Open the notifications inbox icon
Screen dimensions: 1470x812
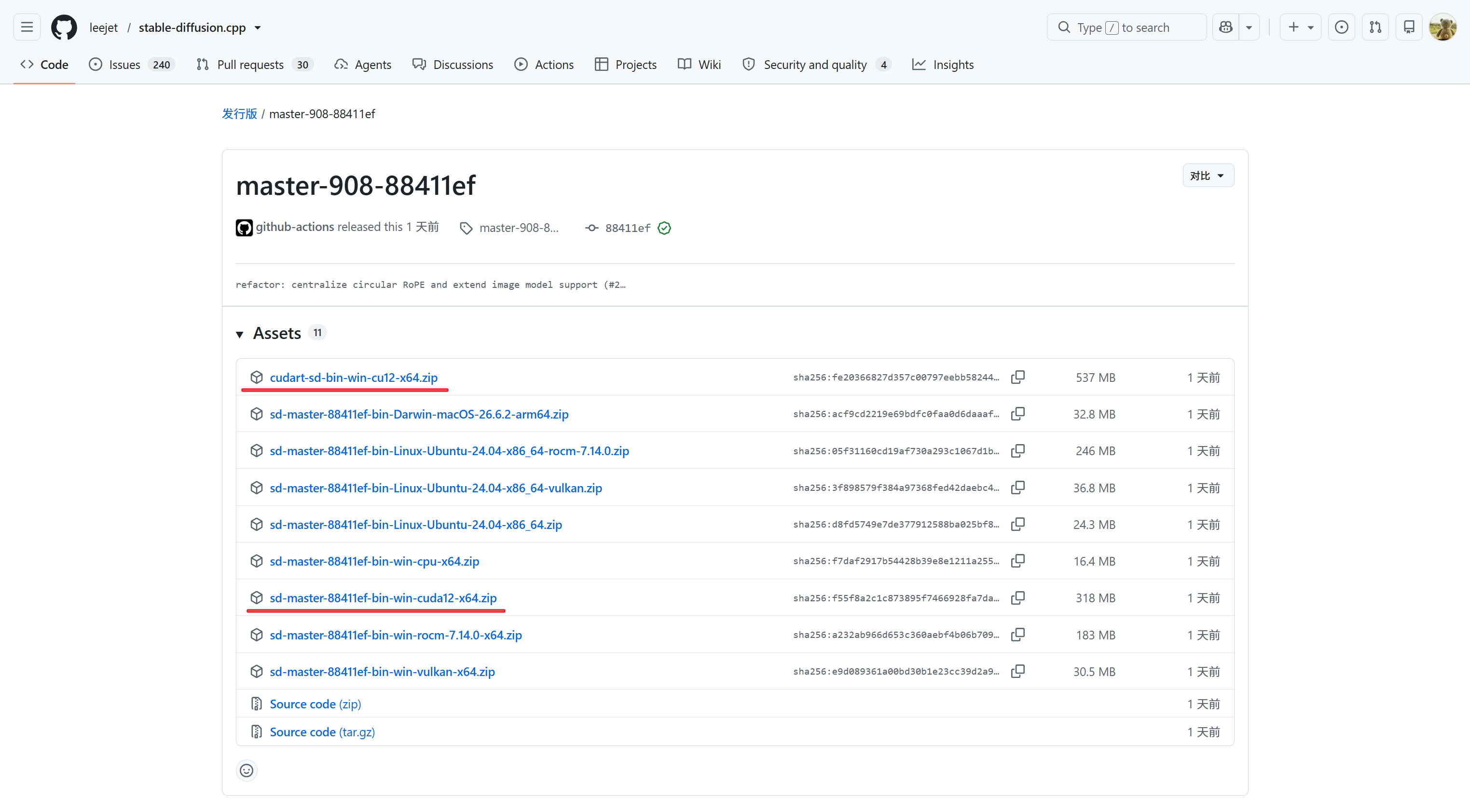point(1409,27)
